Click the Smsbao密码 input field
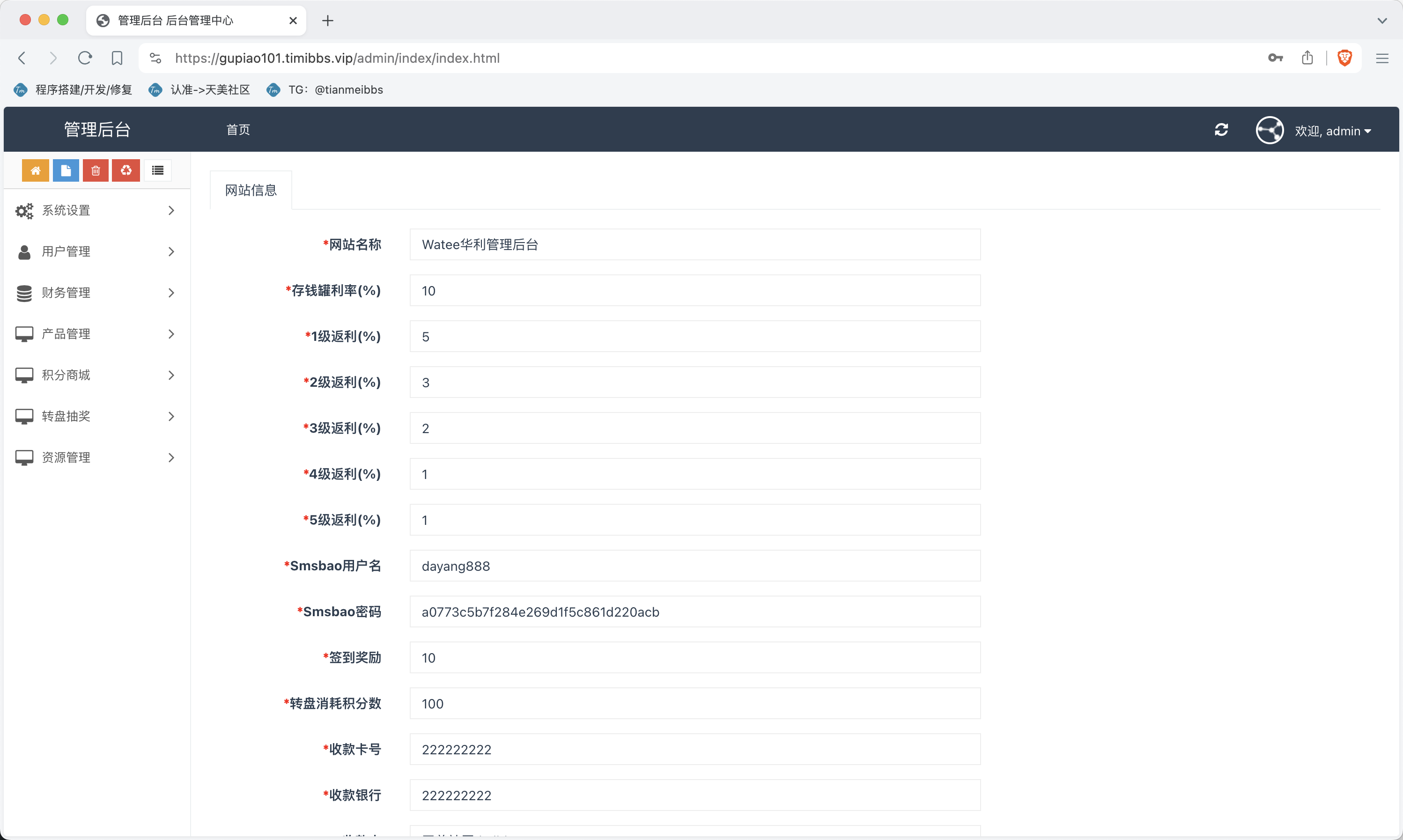The image size is (1403, 840). point(695,612)
